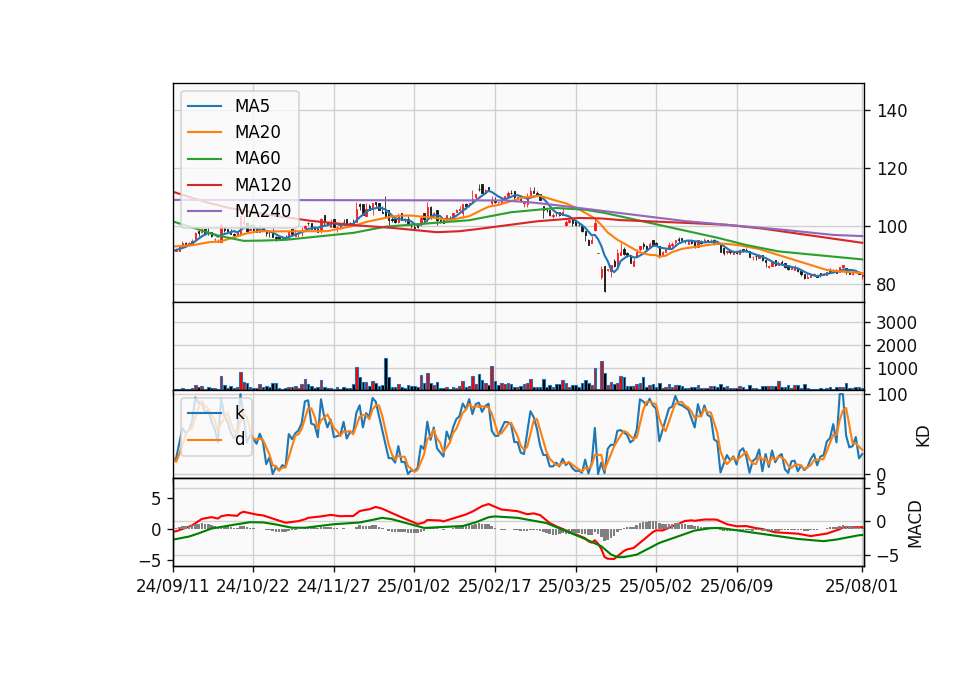Click the 25/03/25 date label

tap(575, 587)
